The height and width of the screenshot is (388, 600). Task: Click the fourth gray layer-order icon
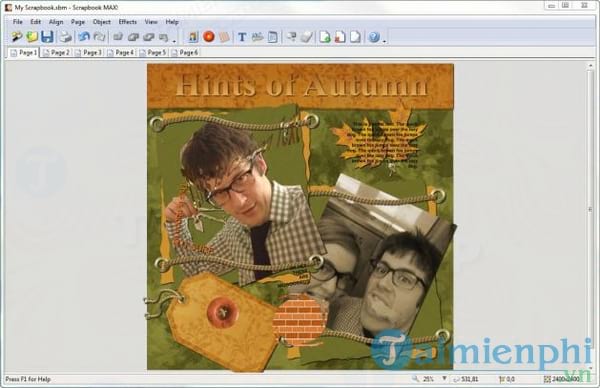163,37
